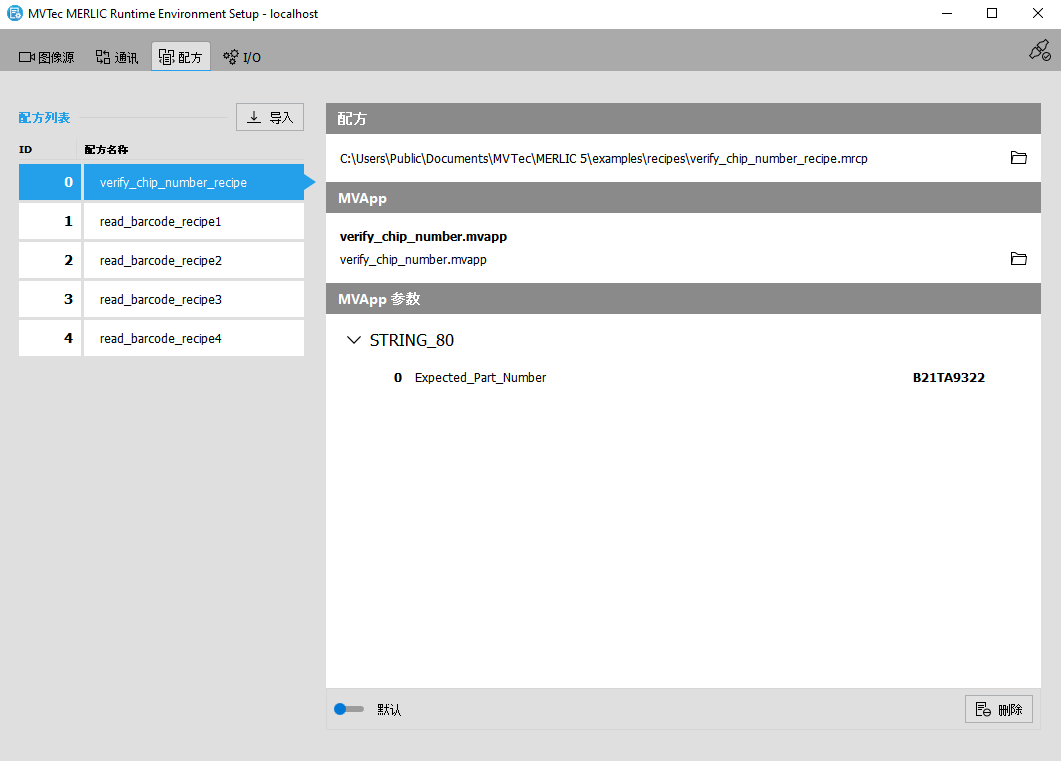Open the I/O tab
Image resolution: width=1061 pixels, height=761 pixels.
click(x=242, y=57)
